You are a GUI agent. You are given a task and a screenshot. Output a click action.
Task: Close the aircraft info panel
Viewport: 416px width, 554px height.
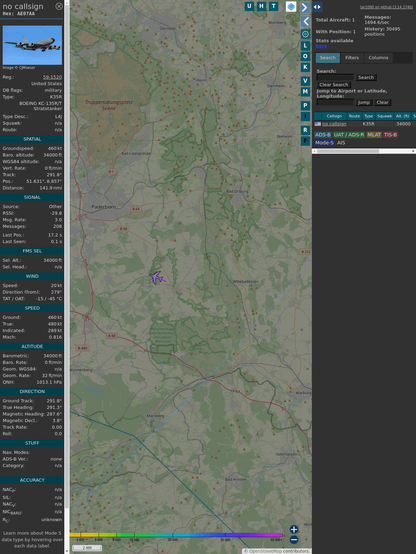(x=59, y=6)
